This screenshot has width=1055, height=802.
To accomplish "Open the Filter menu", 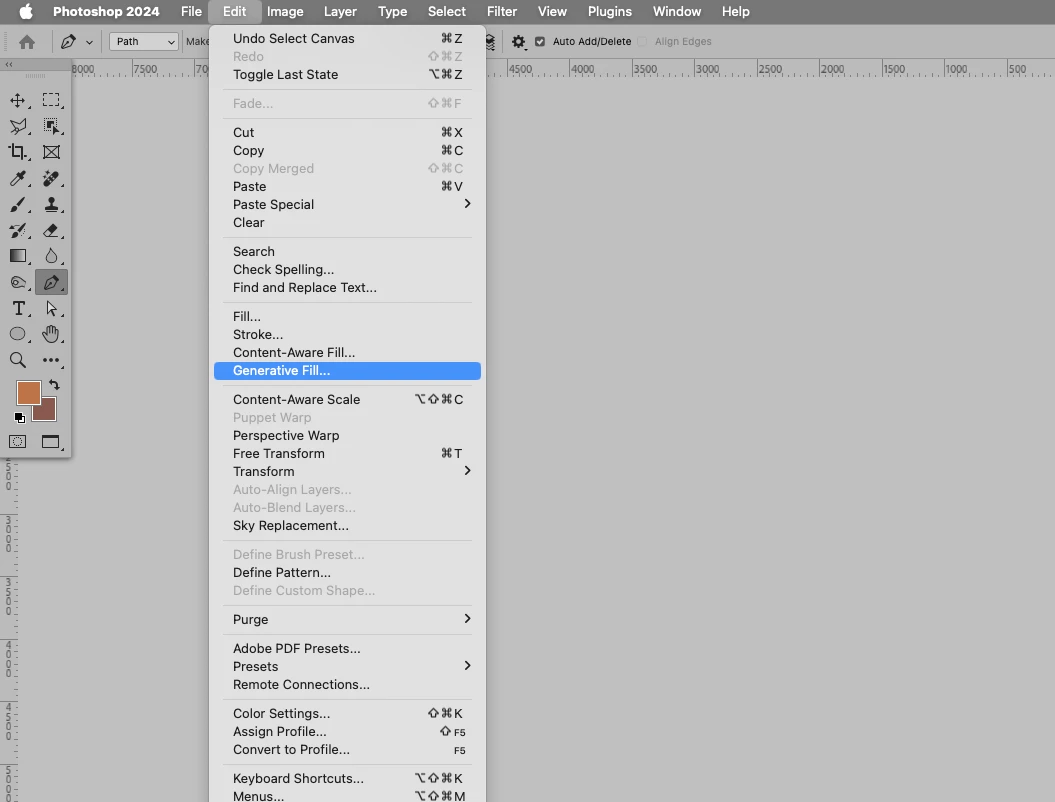I will (x=502, y=11).
